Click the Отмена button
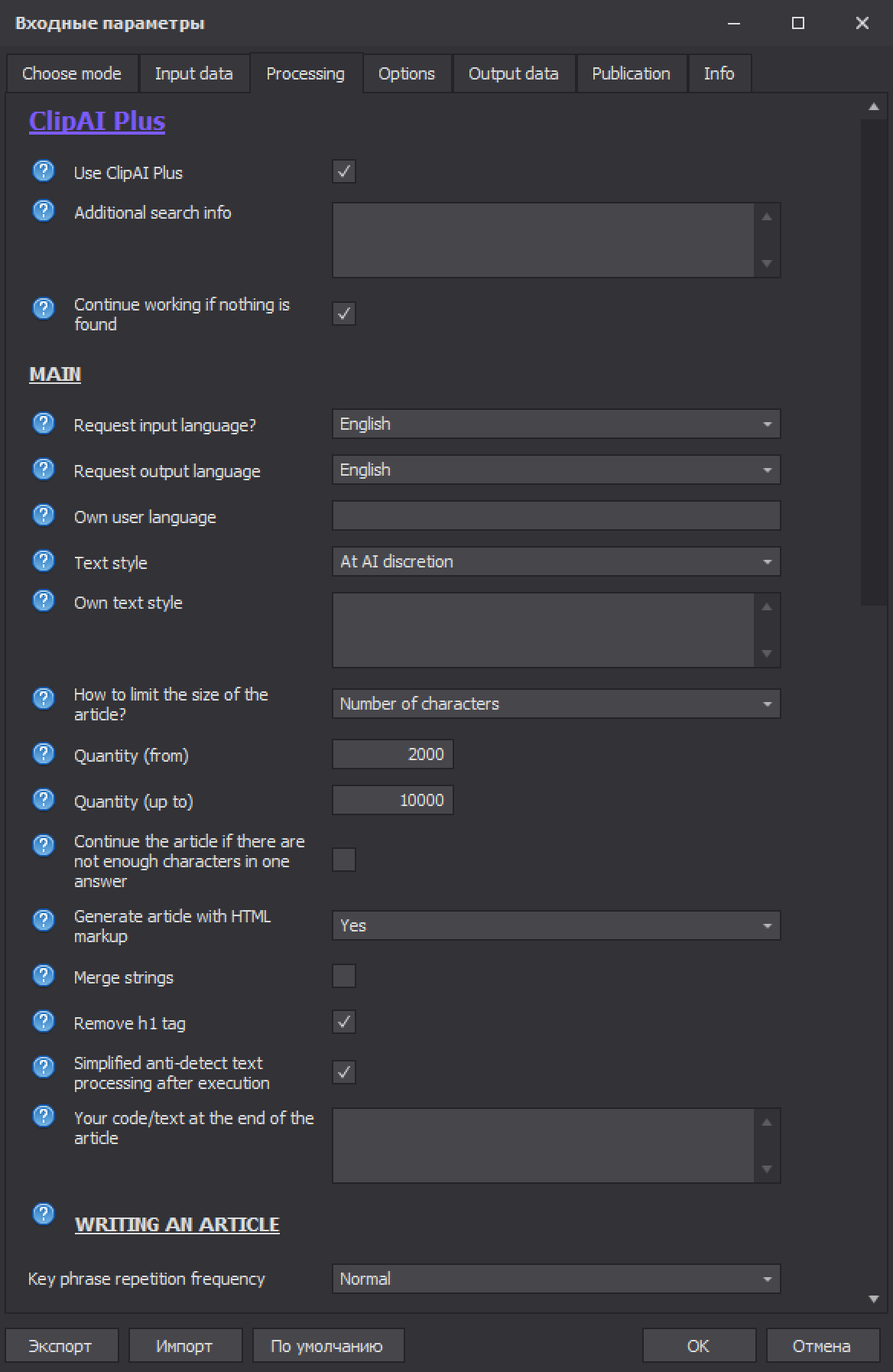893x1372 pixels. coord(823,1346)
